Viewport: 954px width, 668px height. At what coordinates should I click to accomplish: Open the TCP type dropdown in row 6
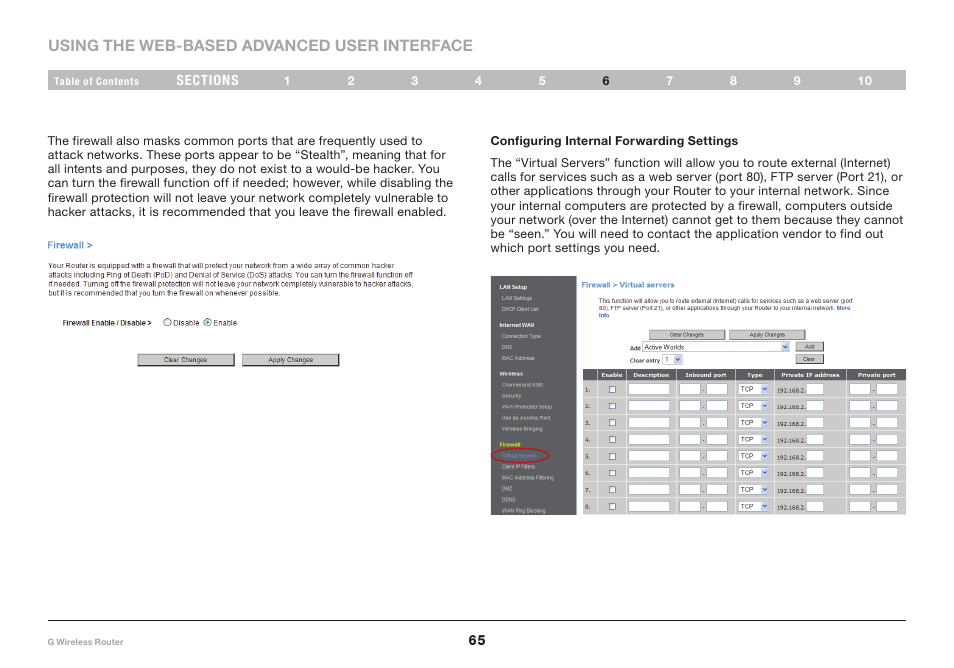coord(754,473)
